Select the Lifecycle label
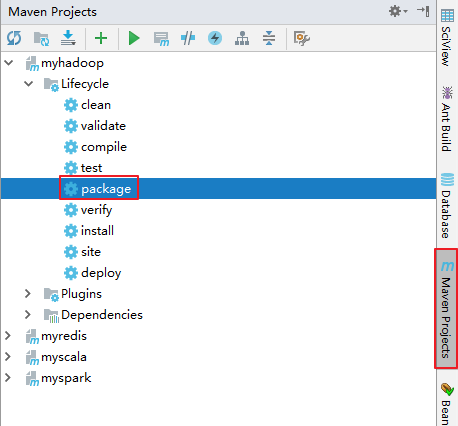The height and width of the screenshot is (426, 458). point(85,84)
